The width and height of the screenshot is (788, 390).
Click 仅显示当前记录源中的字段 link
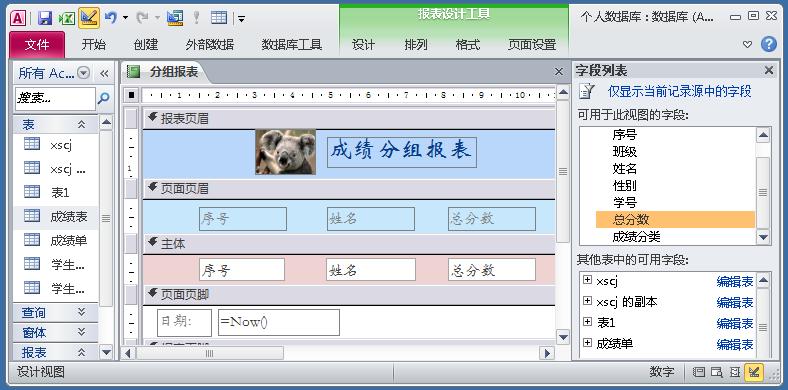pyautogui.click(x=679, y=91)
